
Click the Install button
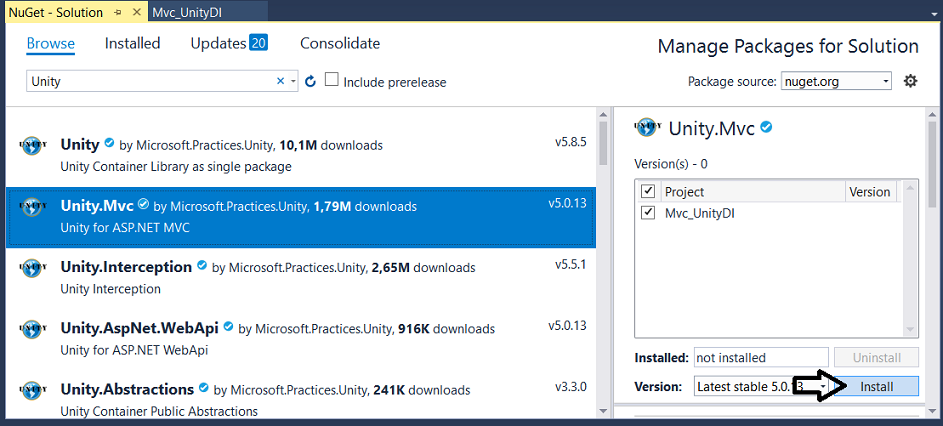[x=876, y=386]
